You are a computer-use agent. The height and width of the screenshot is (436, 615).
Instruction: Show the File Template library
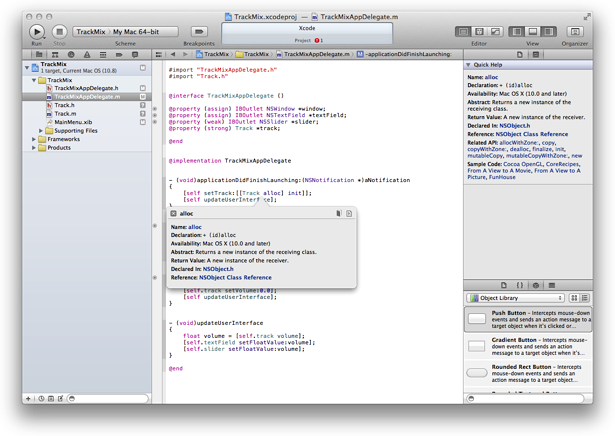(x=504, y=285)
